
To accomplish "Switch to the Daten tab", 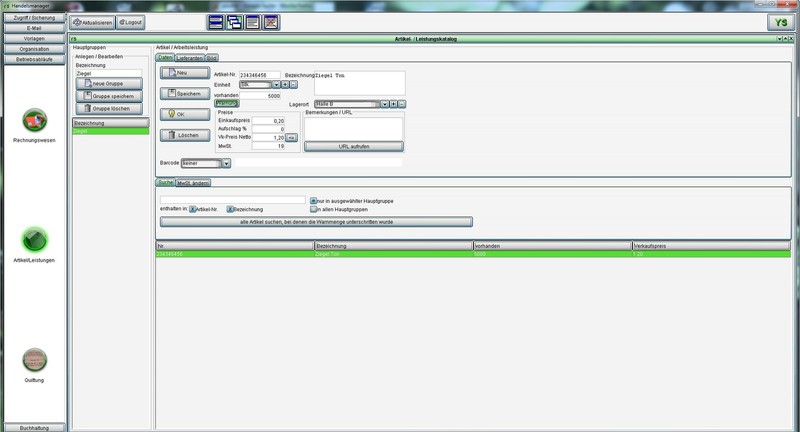I will [x=165, y=58].
